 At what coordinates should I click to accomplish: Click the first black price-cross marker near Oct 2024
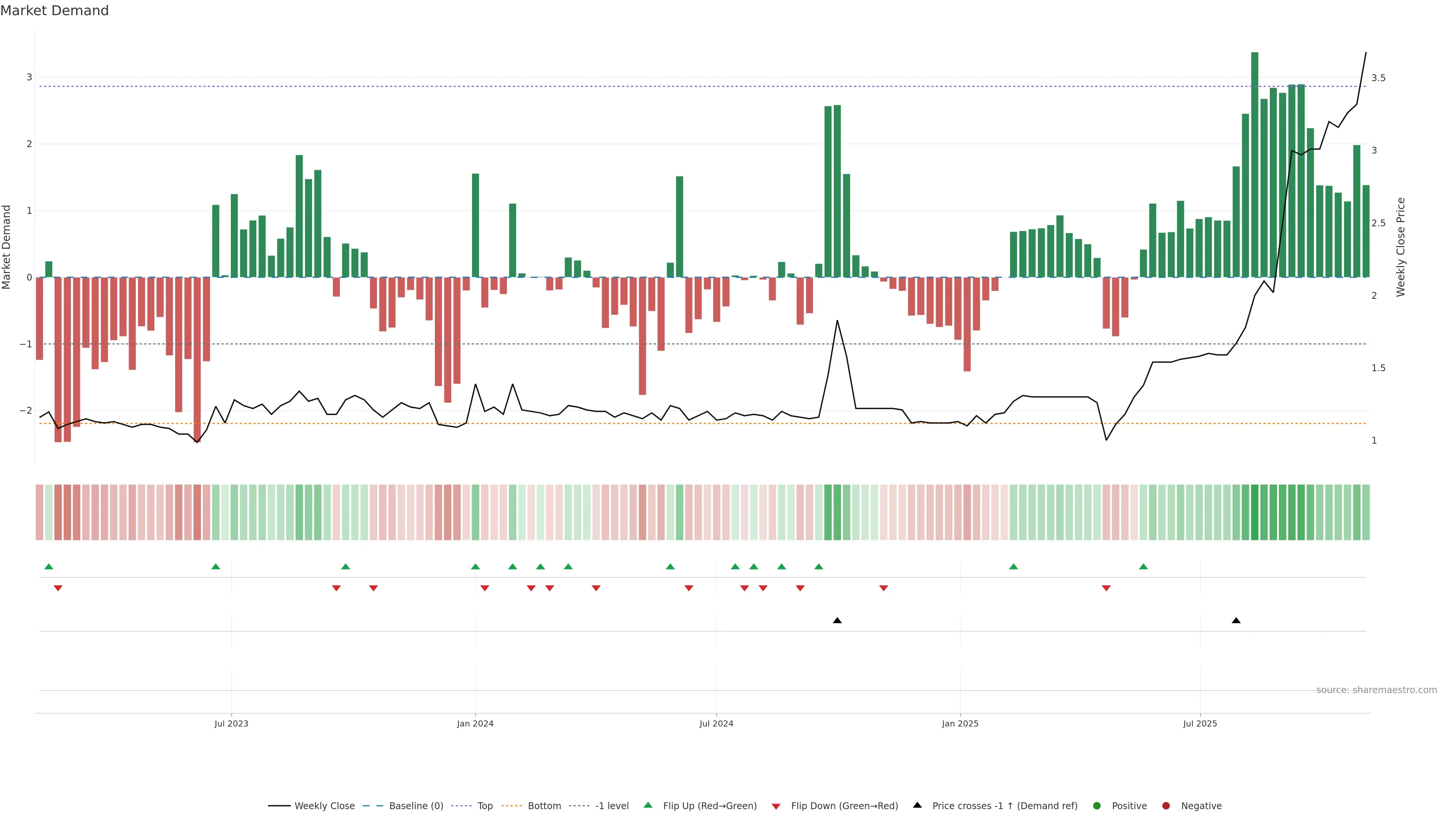tap(837, 621)
